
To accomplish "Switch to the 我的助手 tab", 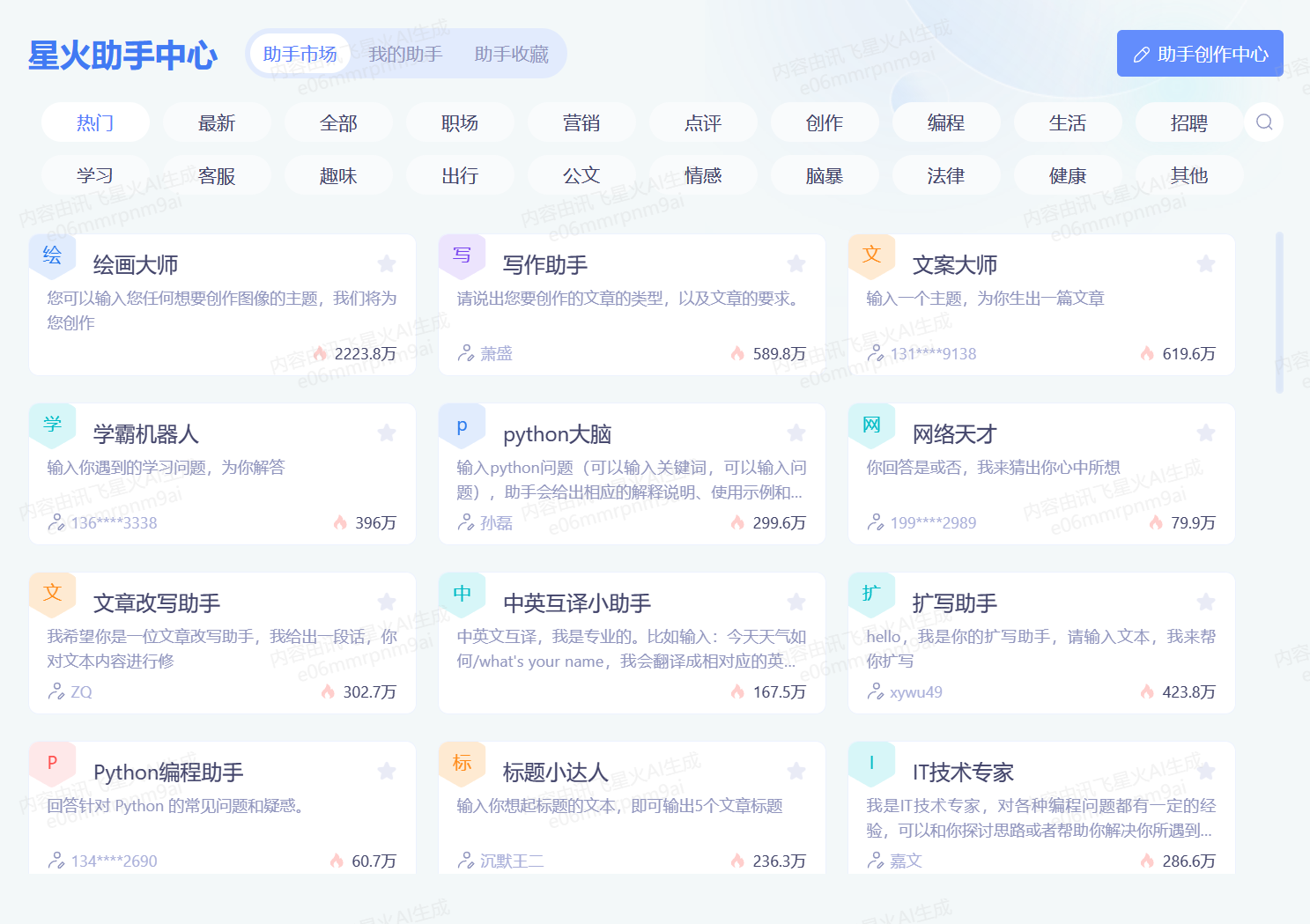I will (405, 55).
